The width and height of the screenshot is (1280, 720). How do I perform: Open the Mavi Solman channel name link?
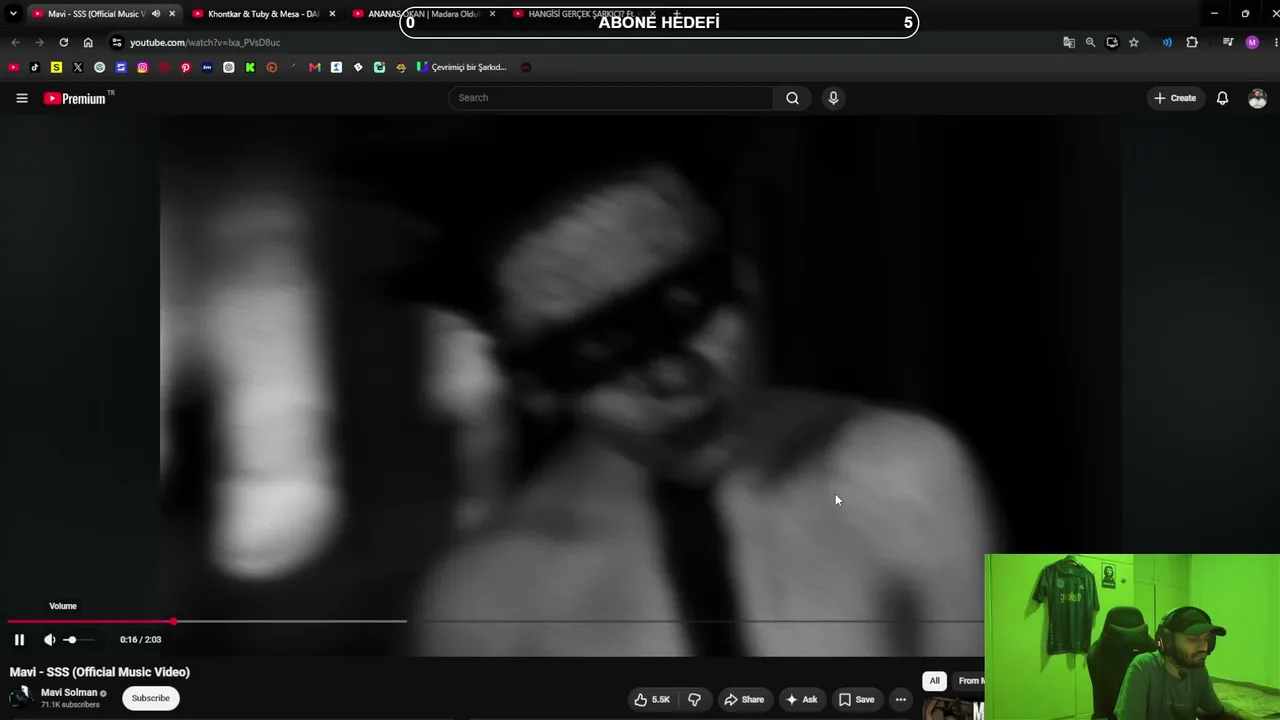69,692
